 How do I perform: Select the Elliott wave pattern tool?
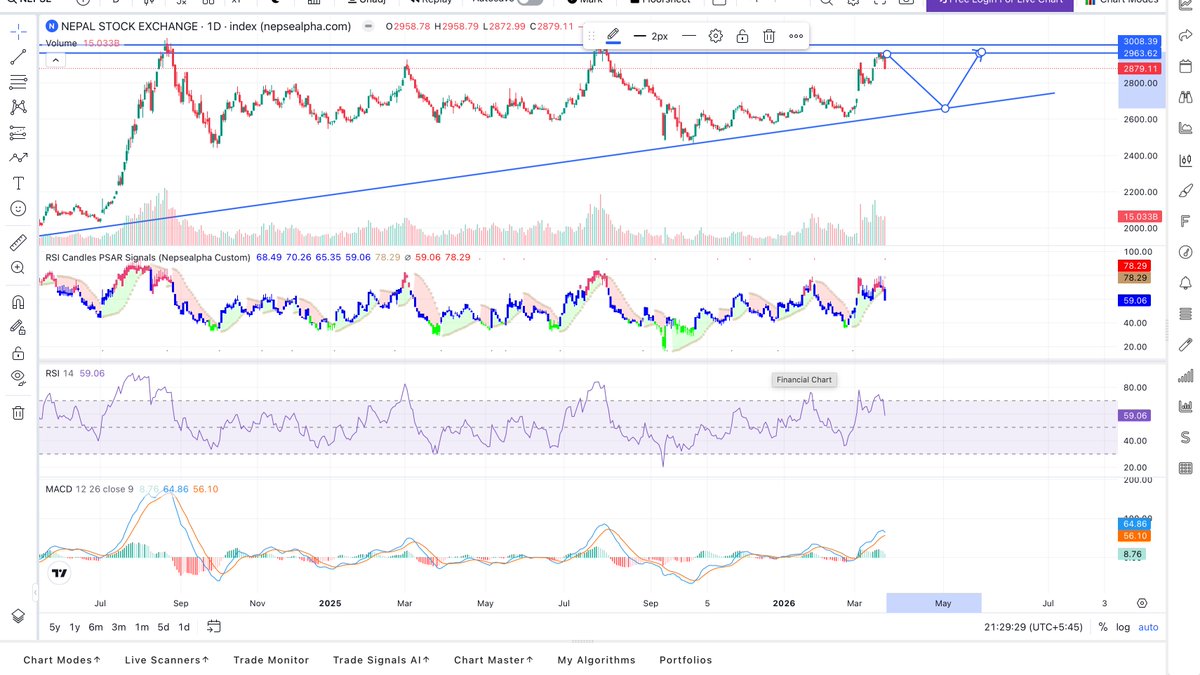[18, 158]
